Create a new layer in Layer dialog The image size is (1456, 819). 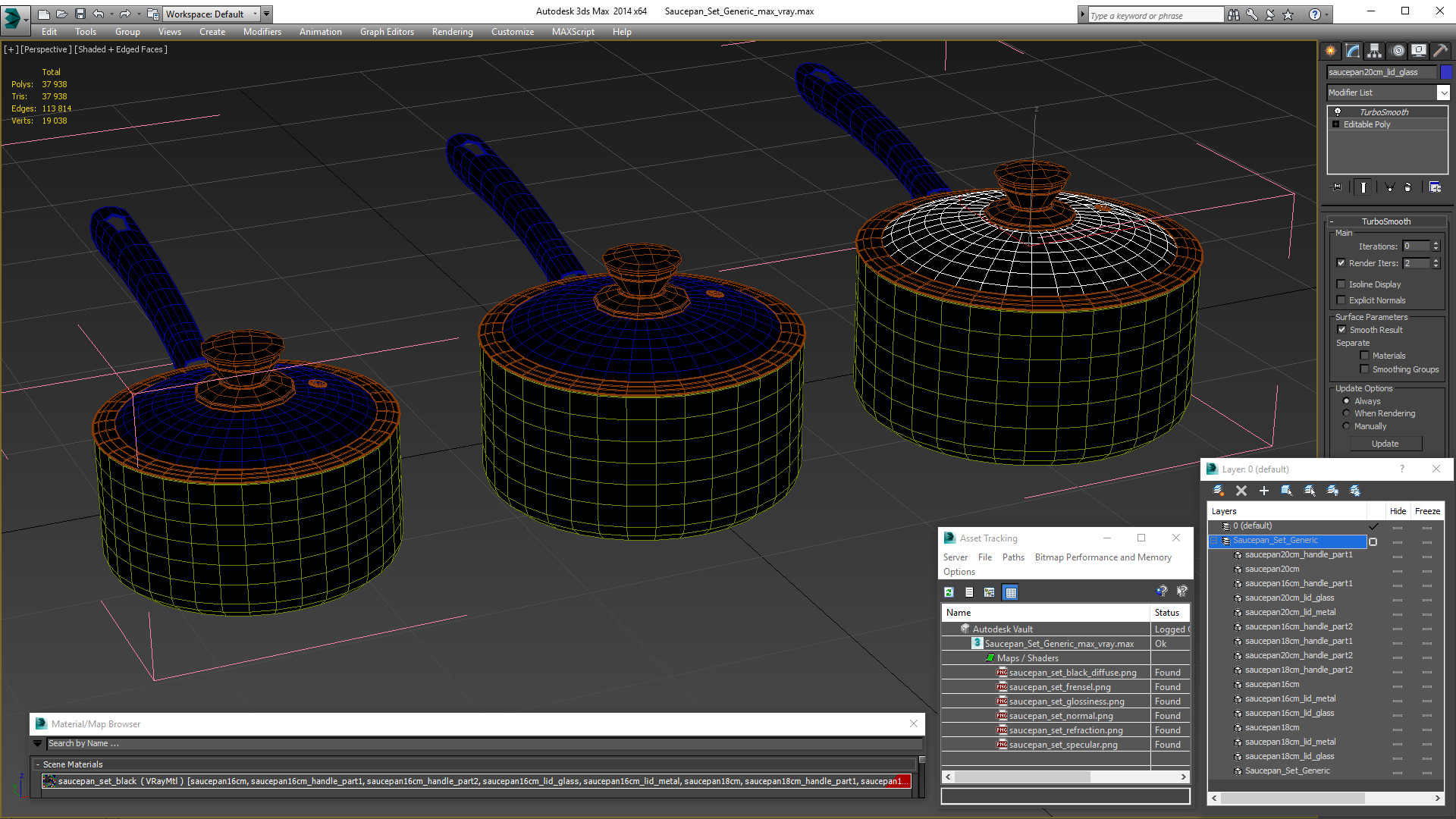(1219, 491)
